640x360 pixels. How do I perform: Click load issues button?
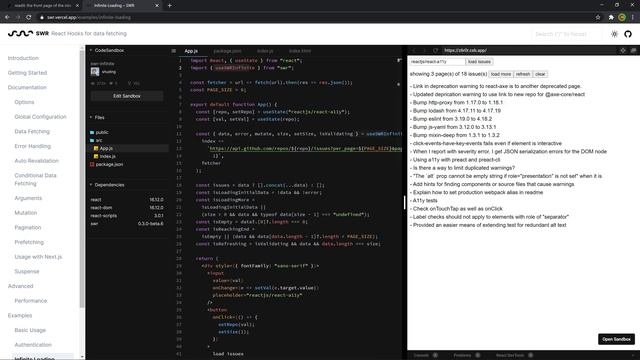coord(479,62)
